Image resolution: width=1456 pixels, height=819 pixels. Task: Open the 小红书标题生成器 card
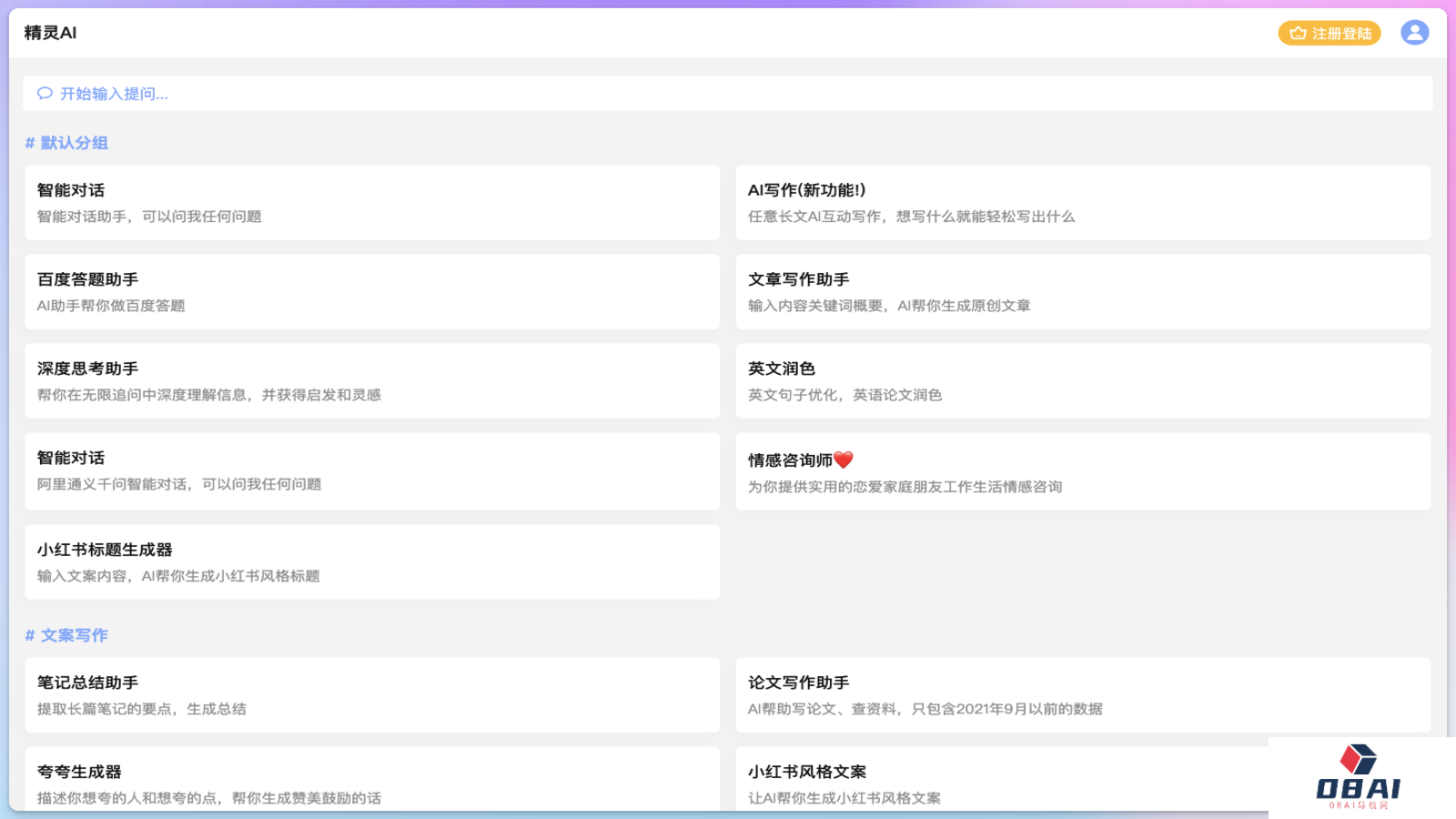point(371,561)
